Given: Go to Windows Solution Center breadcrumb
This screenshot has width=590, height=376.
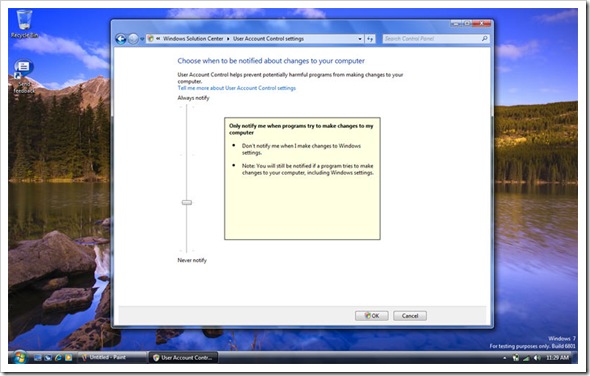Looking at the screenshot, I should click(193, 38).
